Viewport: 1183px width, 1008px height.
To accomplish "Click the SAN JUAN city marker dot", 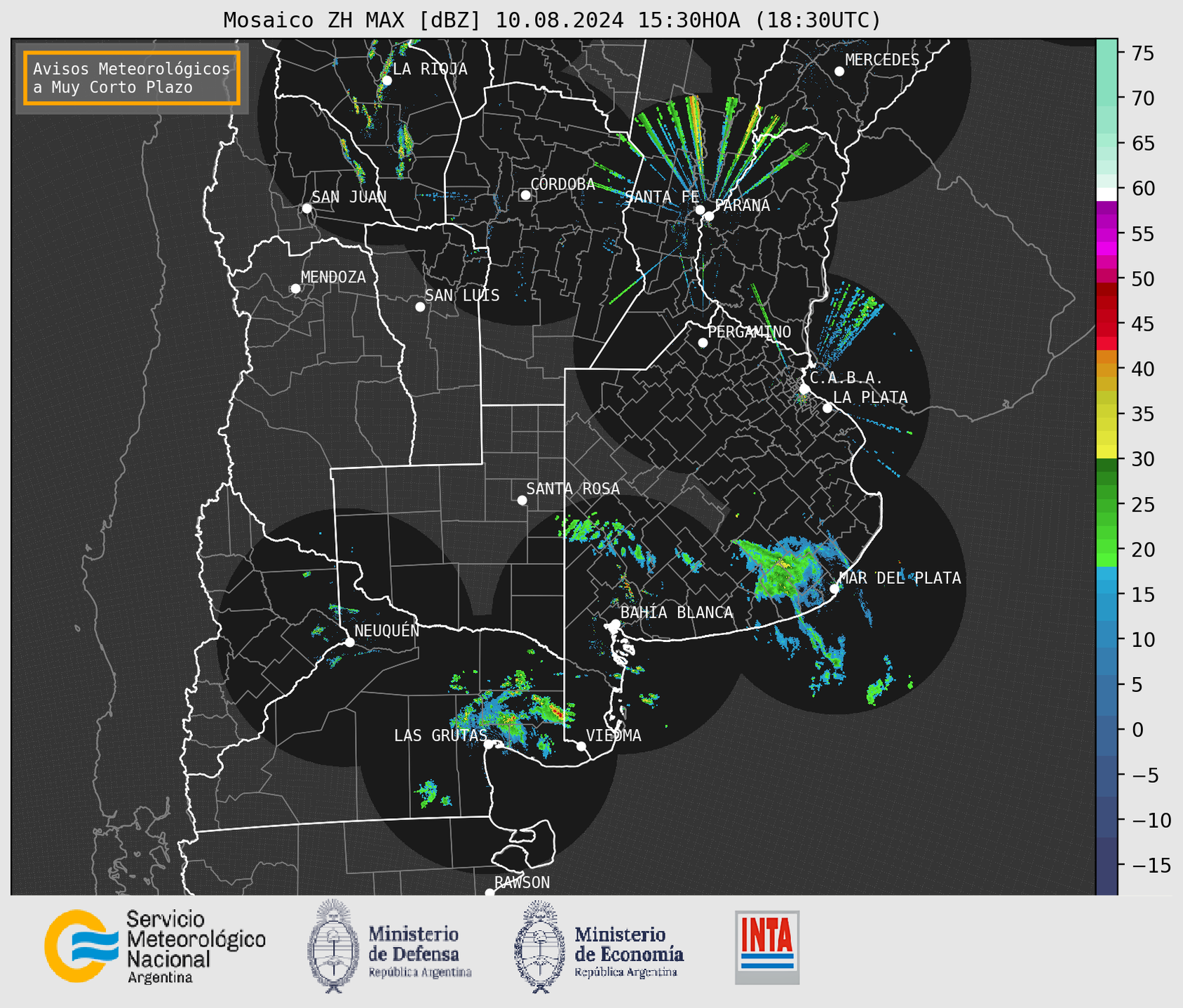I will (306, 208).
